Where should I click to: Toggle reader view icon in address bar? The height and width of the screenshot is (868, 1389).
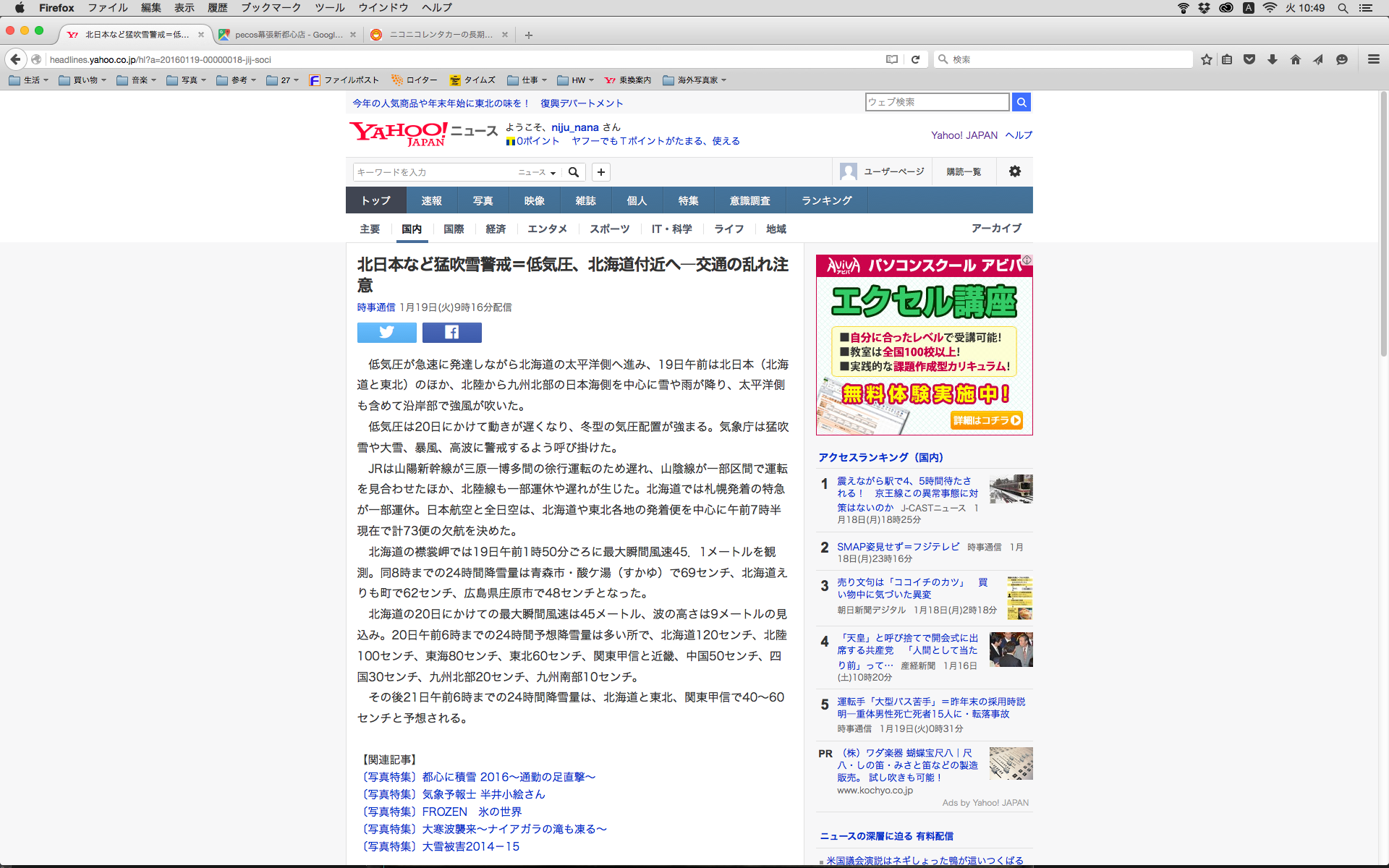click(891, 59)
